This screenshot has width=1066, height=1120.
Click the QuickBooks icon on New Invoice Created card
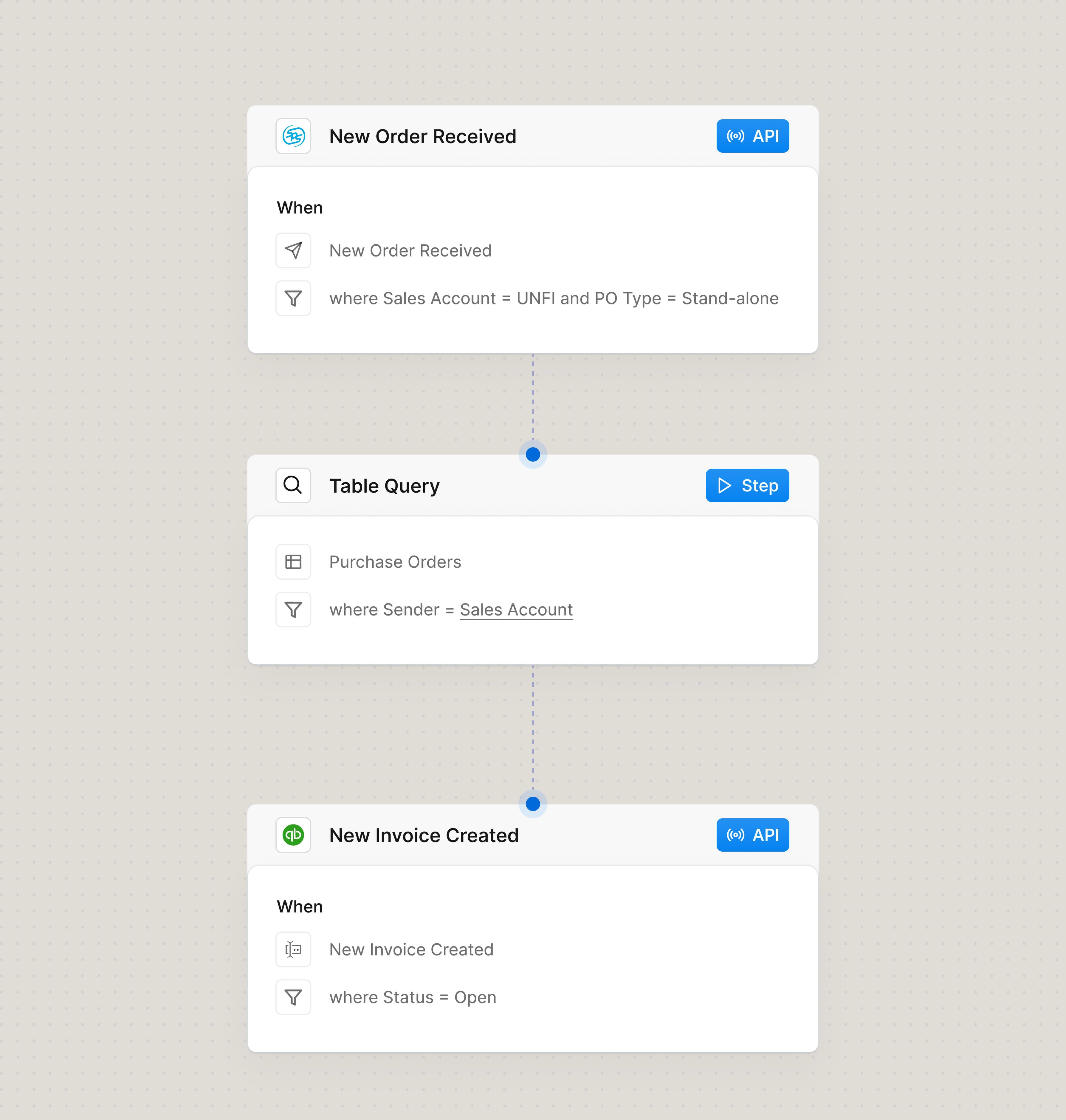point(293,835)
